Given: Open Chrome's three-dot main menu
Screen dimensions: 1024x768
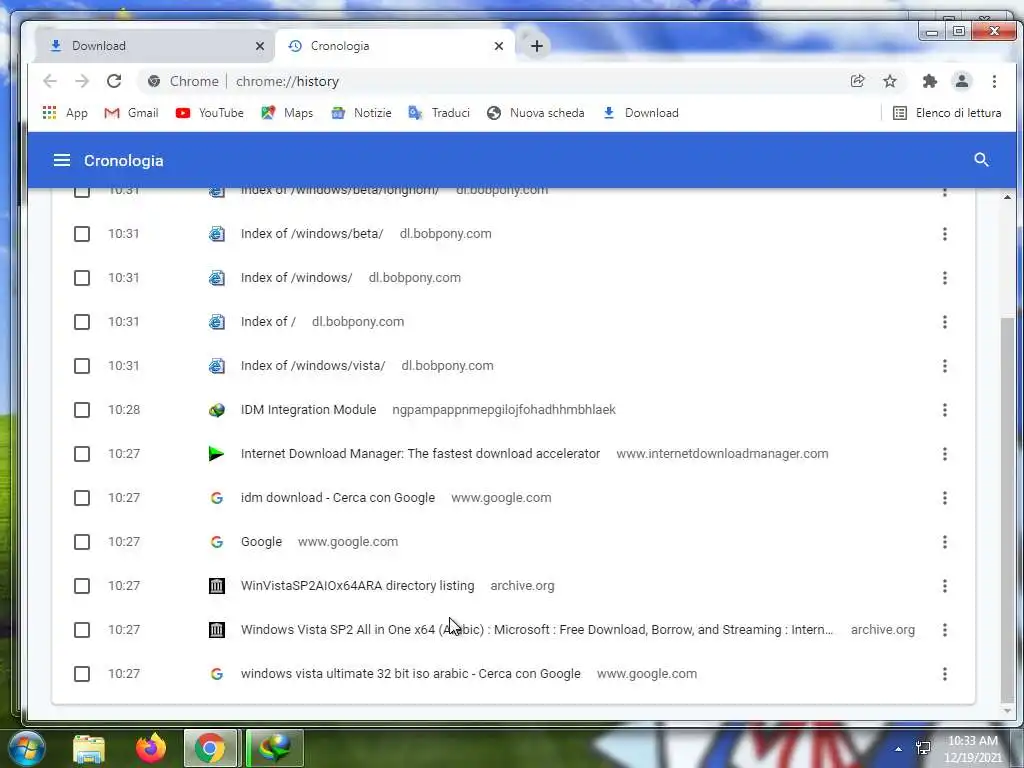Looking at the screenshot, I should pos(994,81).
